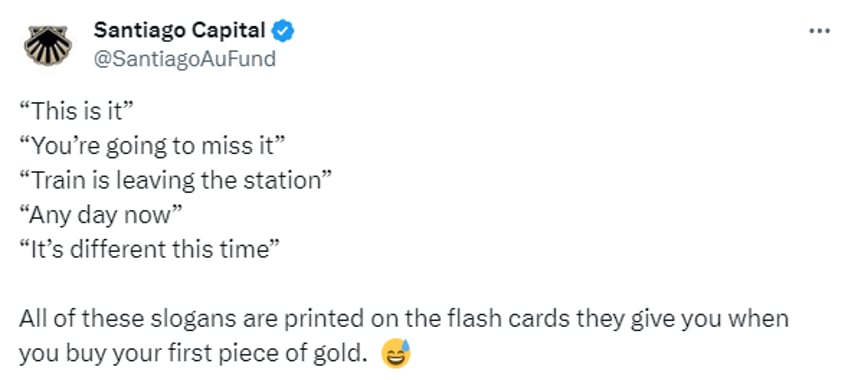Screen dimensions: 848x380
Task: Click the line "you buy your first piece"
Action: [190, 354]
